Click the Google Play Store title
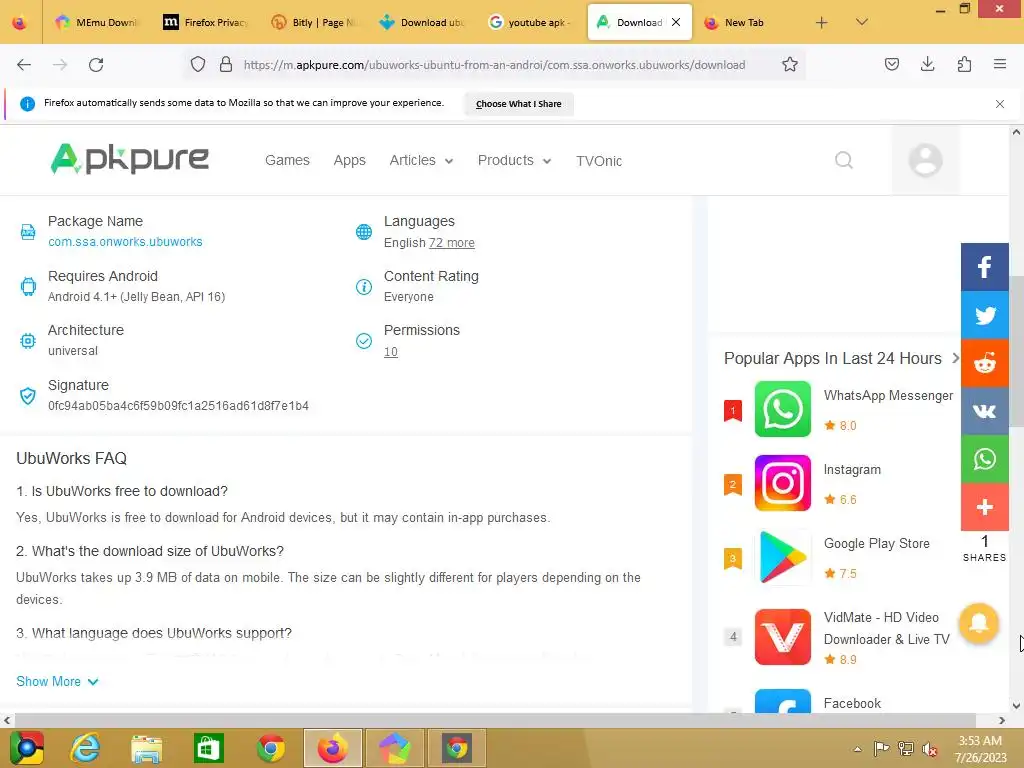This screenshot has width=1024, height=768. (x=876, y=543)
